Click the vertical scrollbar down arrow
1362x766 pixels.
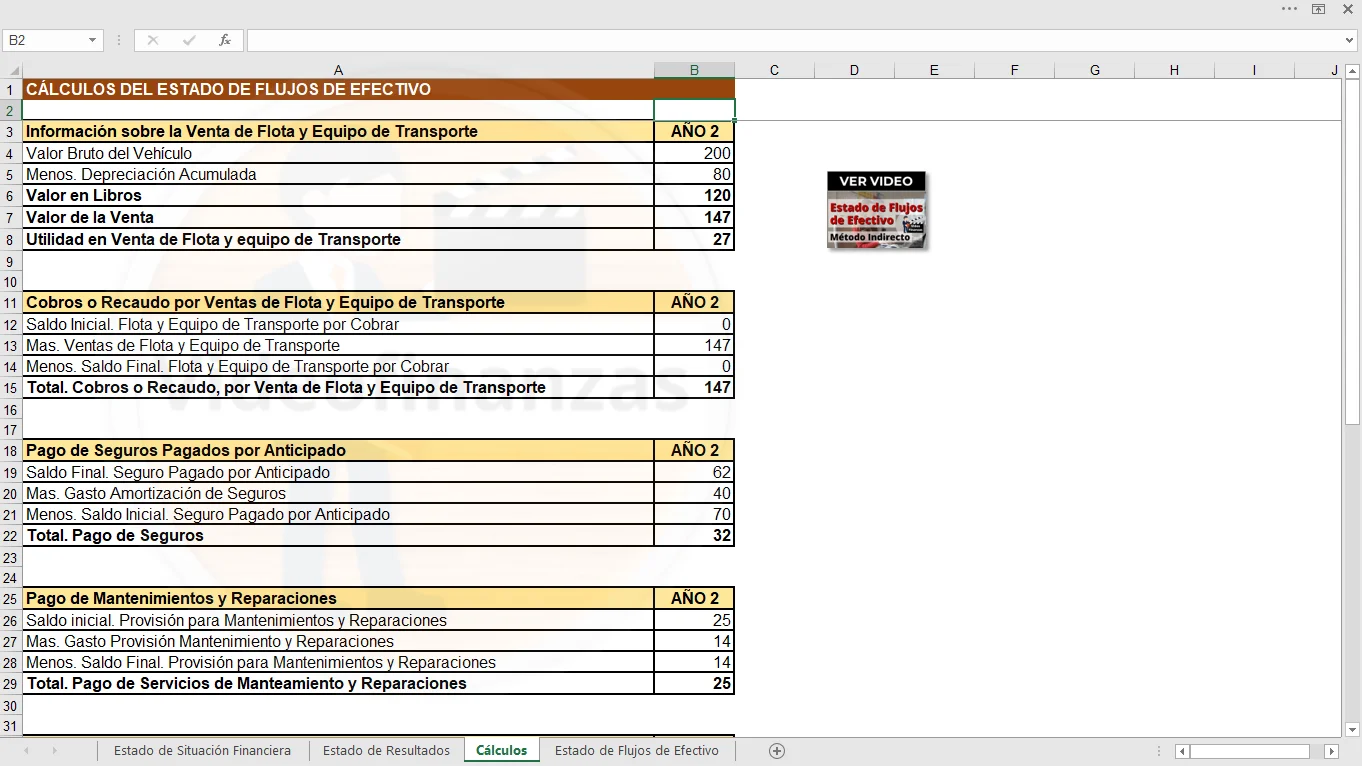click(x=1352, y=729)
